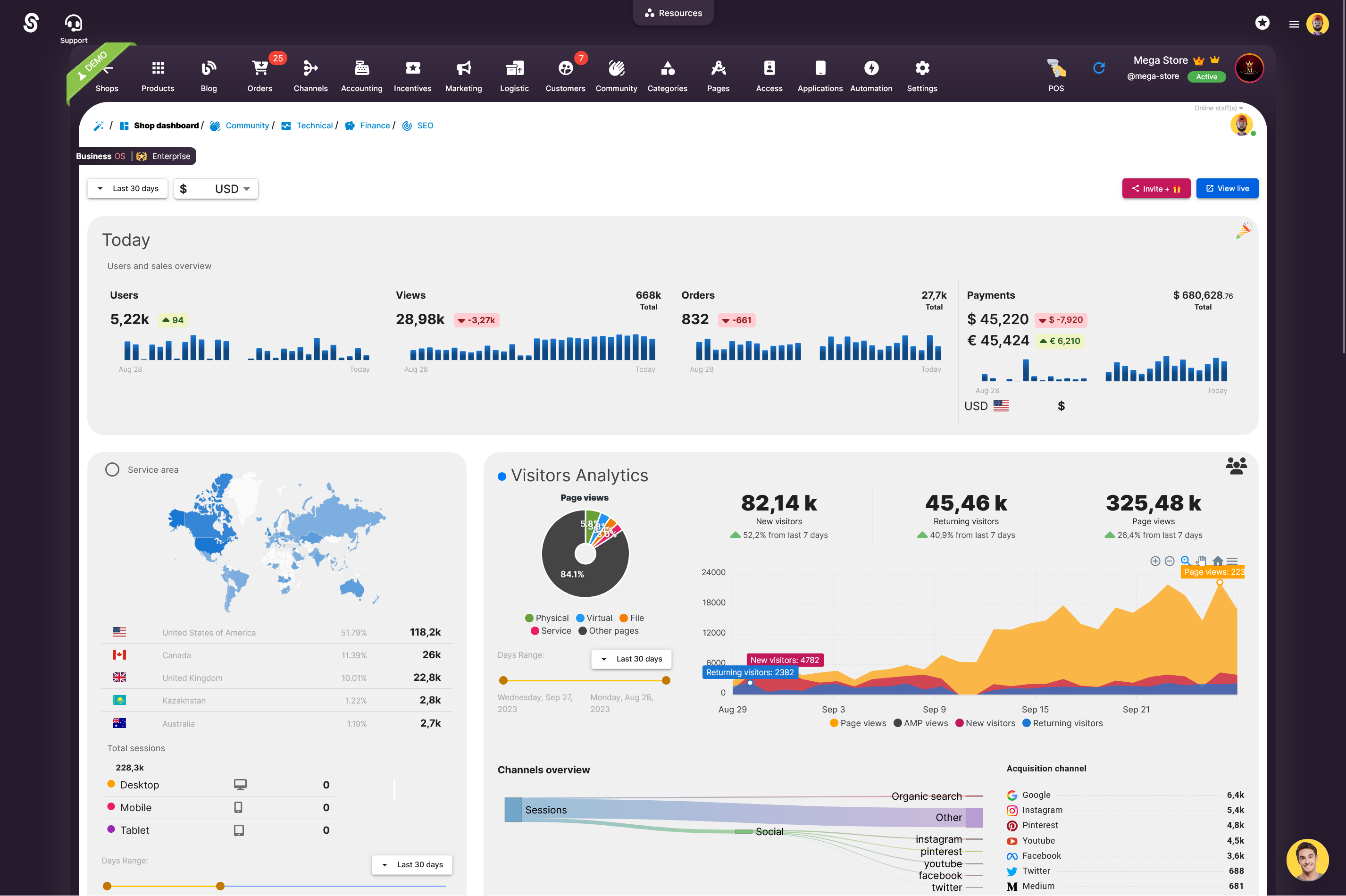The width and height of the screenshot is (1346, 896).
Task: Adjust sessions days range slider right handle
Action: click(220, 886)
